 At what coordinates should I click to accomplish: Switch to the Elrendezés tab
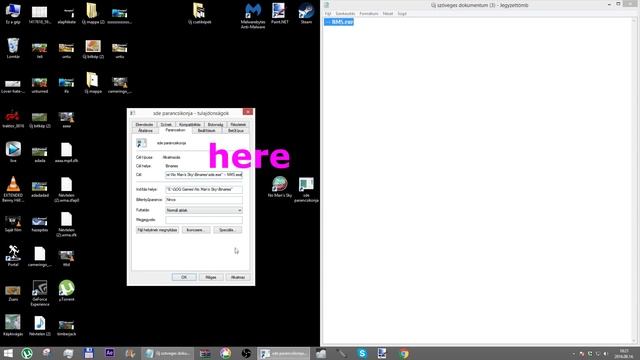tap(144, 124)
